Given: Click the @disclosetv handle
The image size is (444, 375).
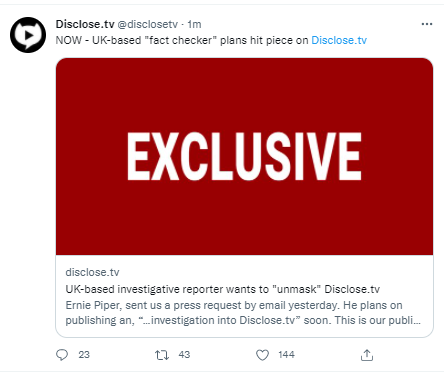Looking at the screenshot, I should click(148, 24).
